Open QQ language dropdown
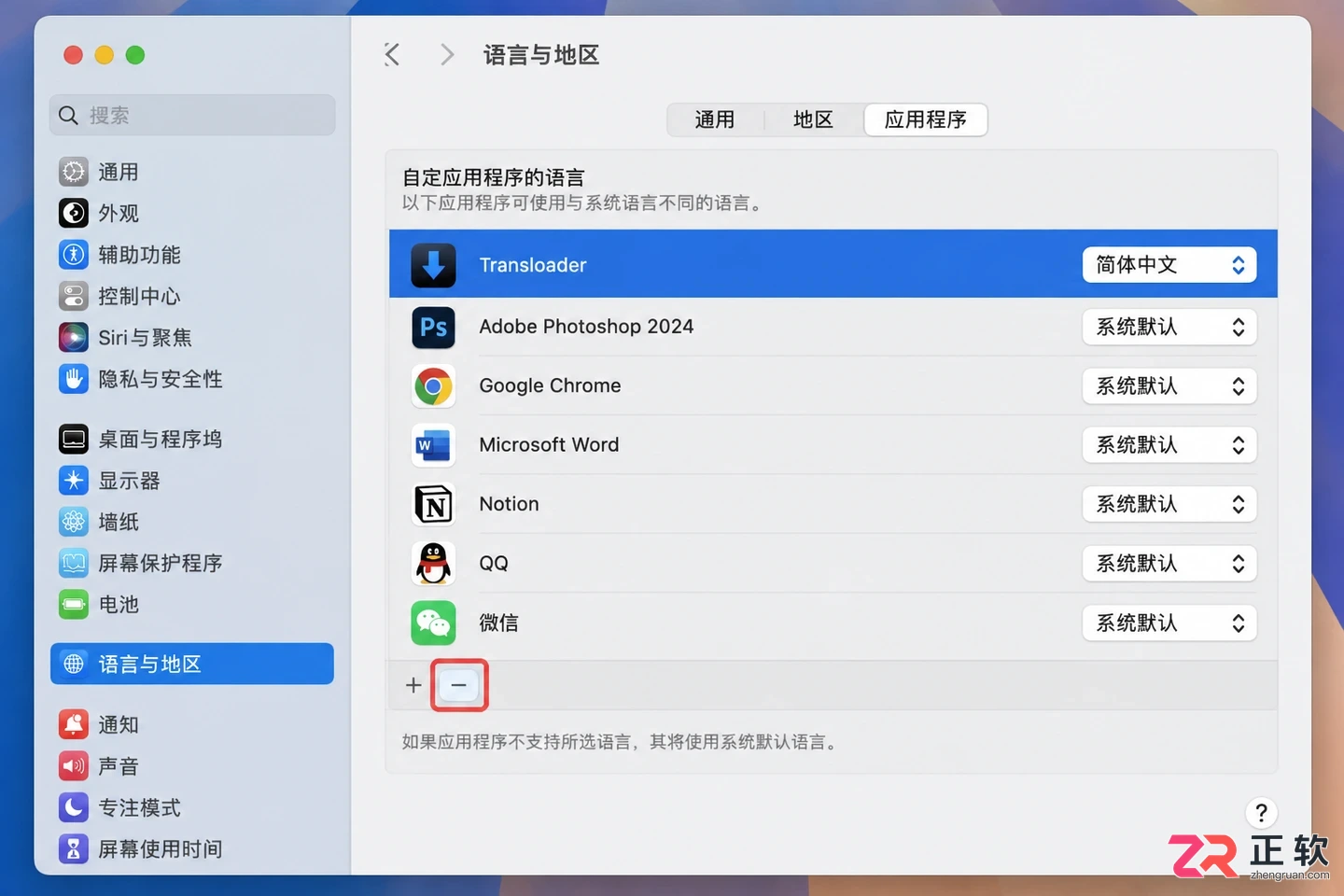 (x=1169, y=564)
